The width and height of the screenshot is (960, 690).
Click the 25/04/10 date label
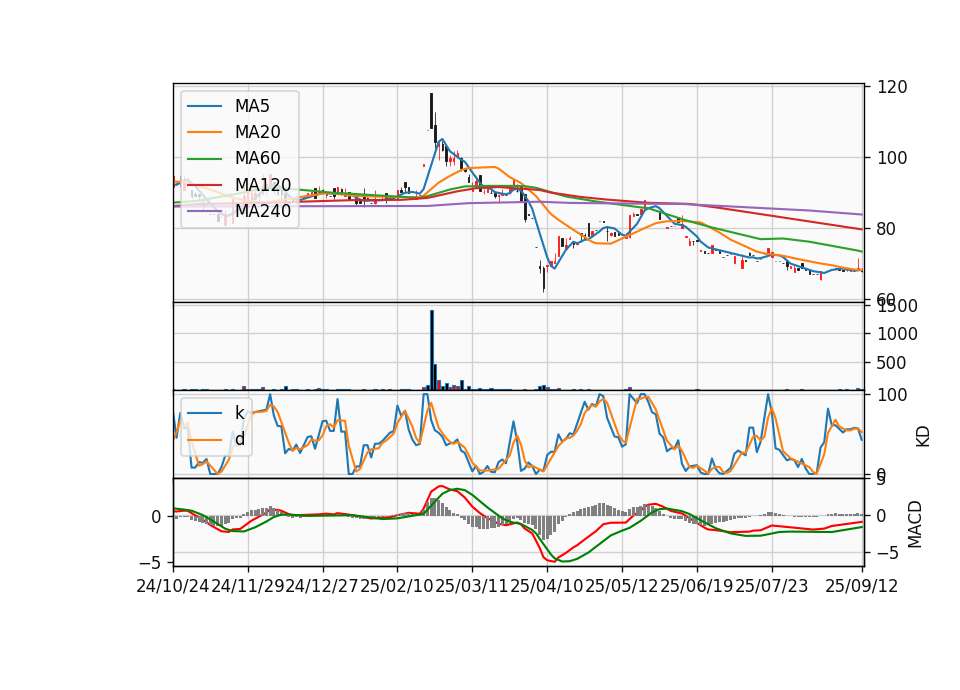pyautogui.click(x=547, y=586)
